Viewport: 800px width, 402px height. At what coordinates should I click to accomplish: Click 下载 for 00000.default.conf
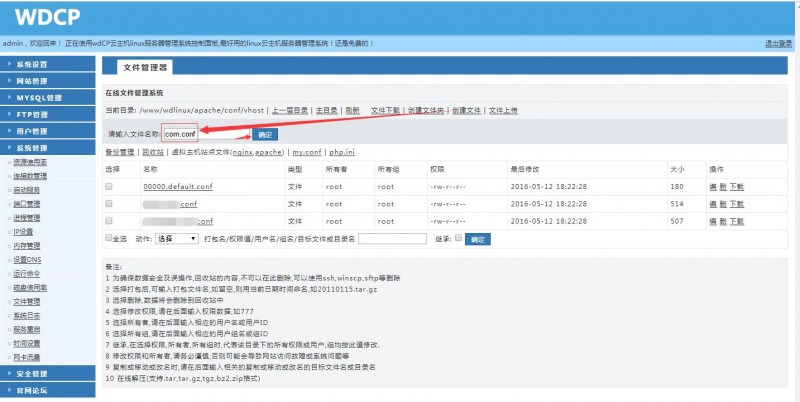pos(737,186)
